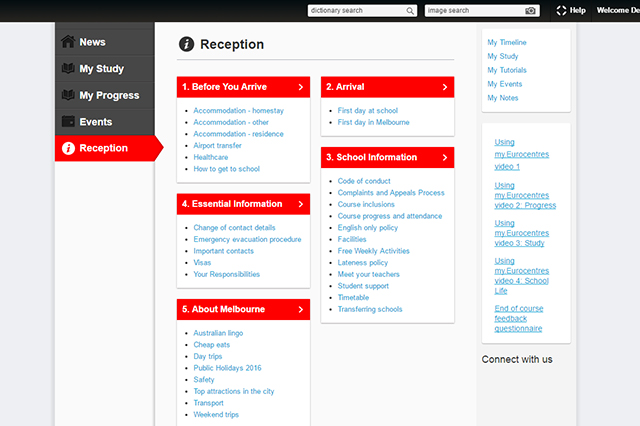
Task: Open English only policy link
Action: [x=368, y=228]
